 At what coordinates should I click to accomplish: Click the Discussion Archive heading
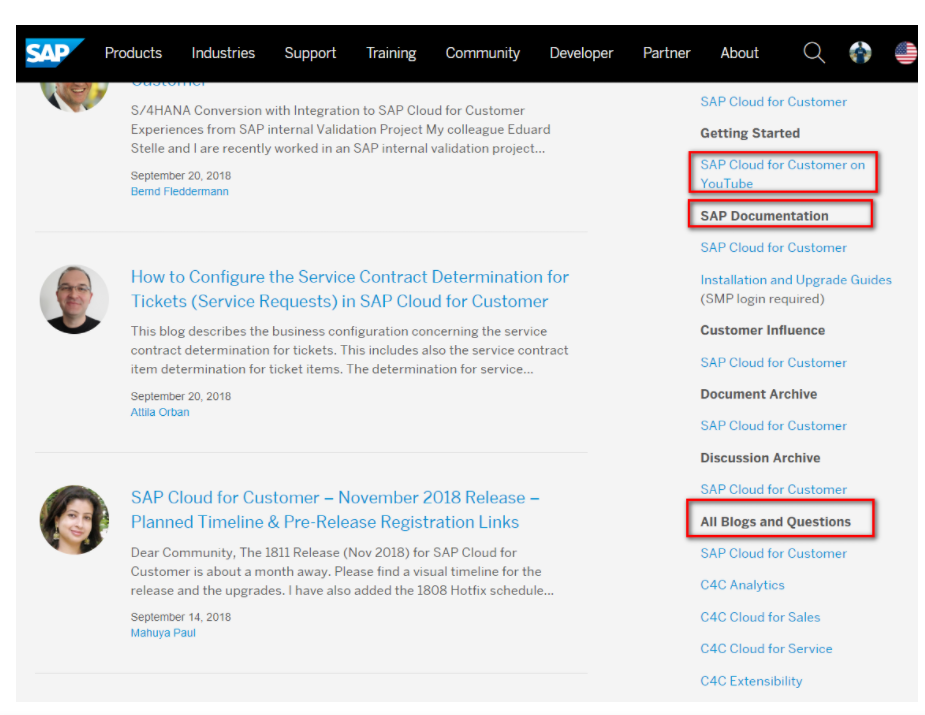(x=760, y=458)
